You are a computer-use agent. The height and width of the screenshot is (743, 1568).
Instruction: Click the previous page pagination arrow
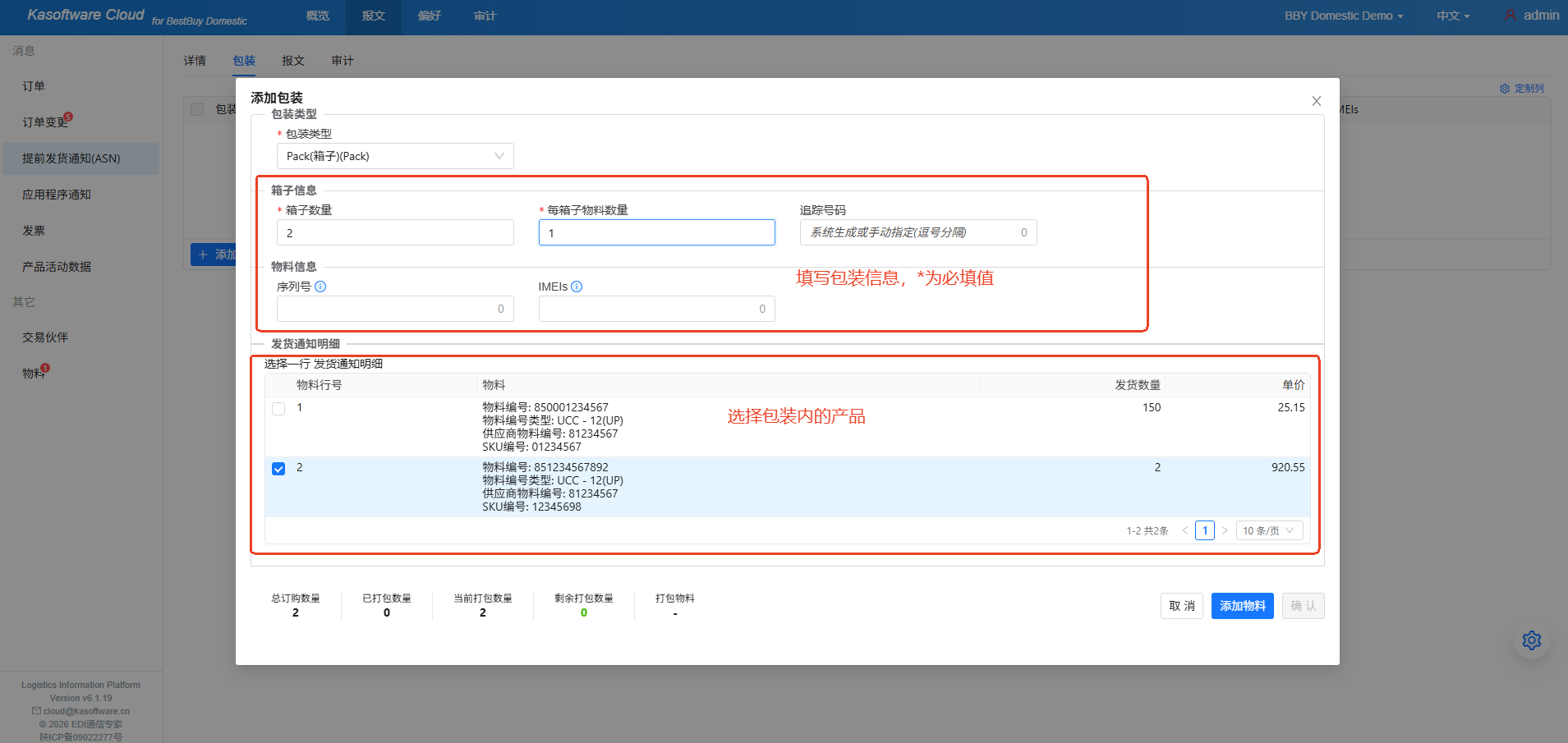click(x=1184, y=530)
